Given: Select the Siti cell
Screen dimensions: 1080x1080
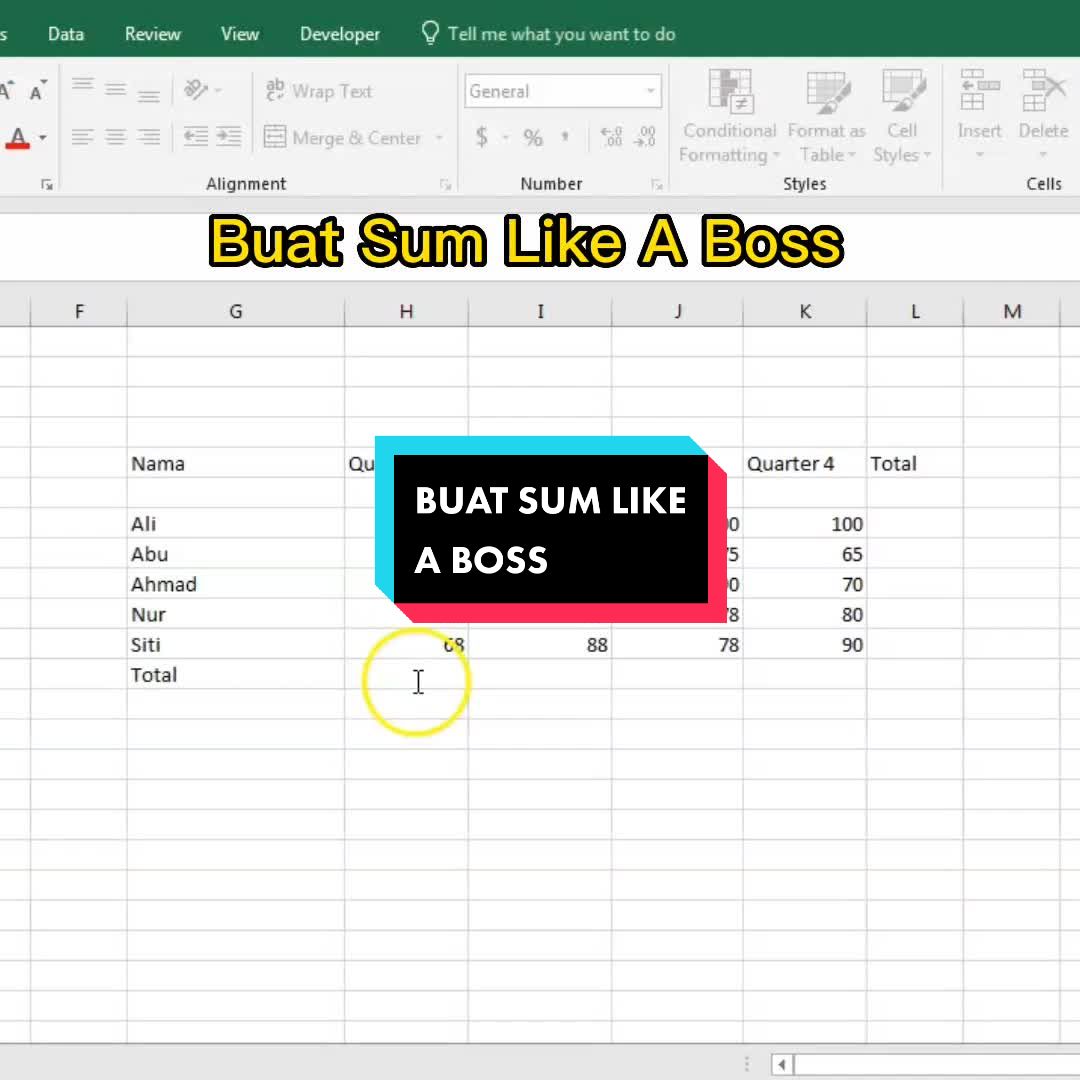Looking at the screenshot, I should pyautogui.click(x=236, y=645).
